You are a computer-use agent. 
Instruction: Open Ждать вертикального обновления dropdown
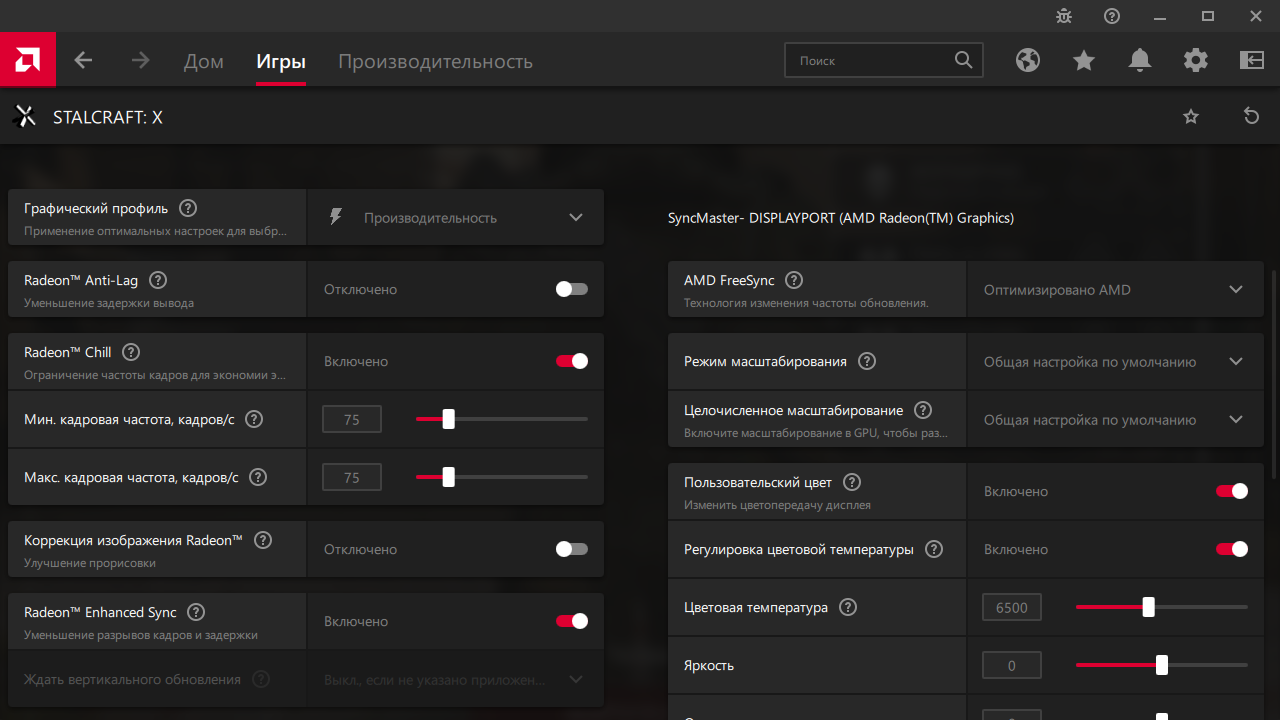[456, 679]
